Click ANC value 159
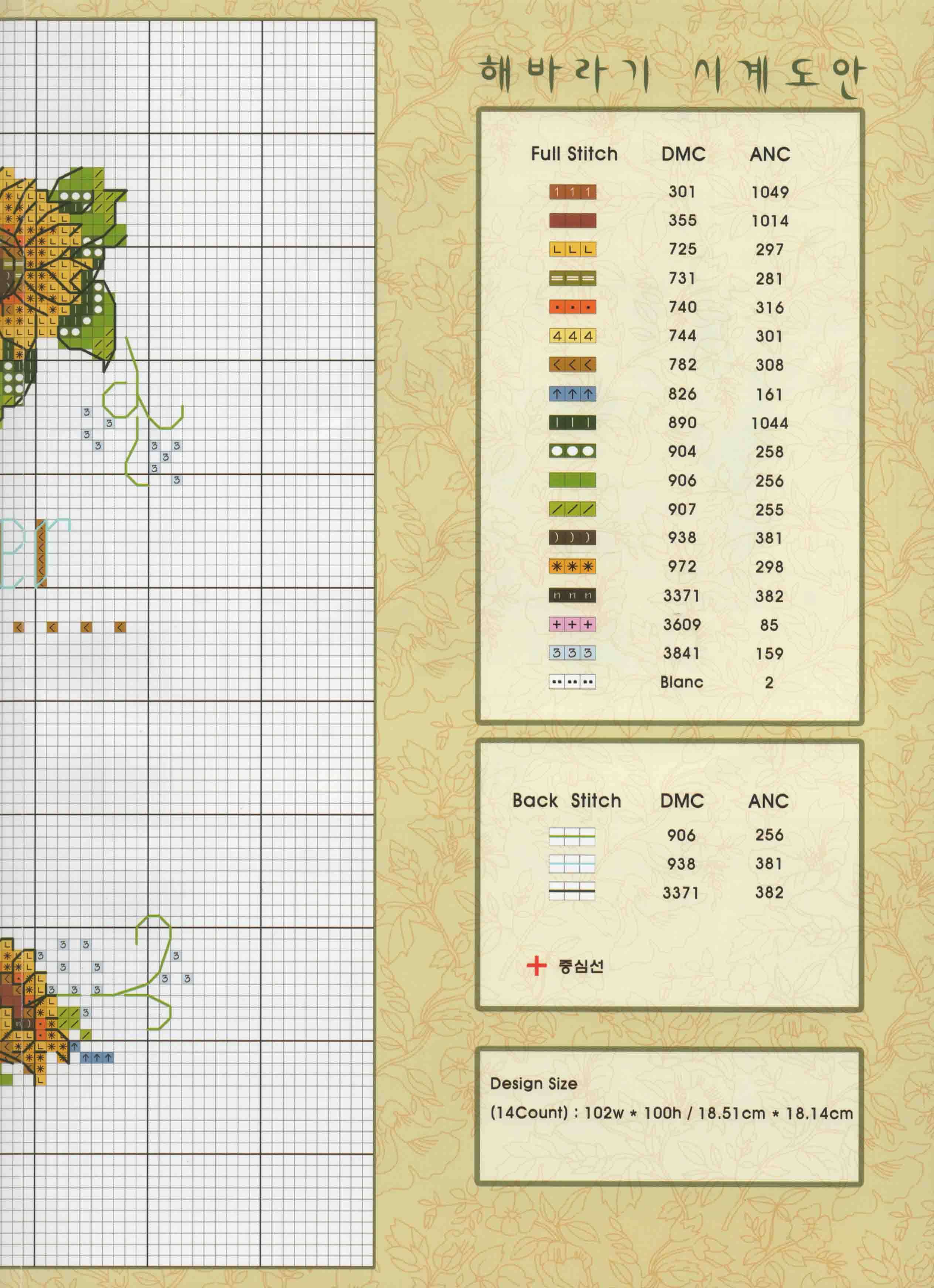Image resolution: width=934 pixels, height=1288 pixels. (769, 654)
